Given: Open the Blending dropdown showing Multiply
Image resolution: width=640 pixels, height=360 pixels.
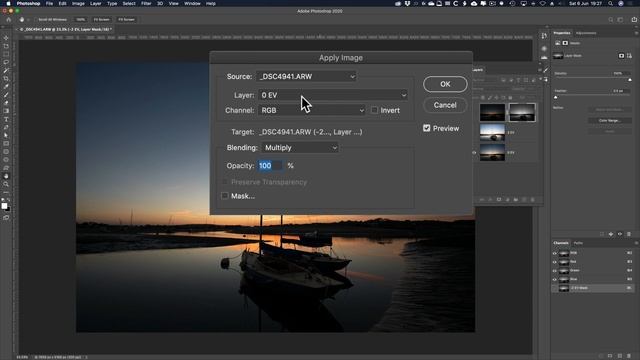Looking at the screenshot, I should tap(300, 148).
